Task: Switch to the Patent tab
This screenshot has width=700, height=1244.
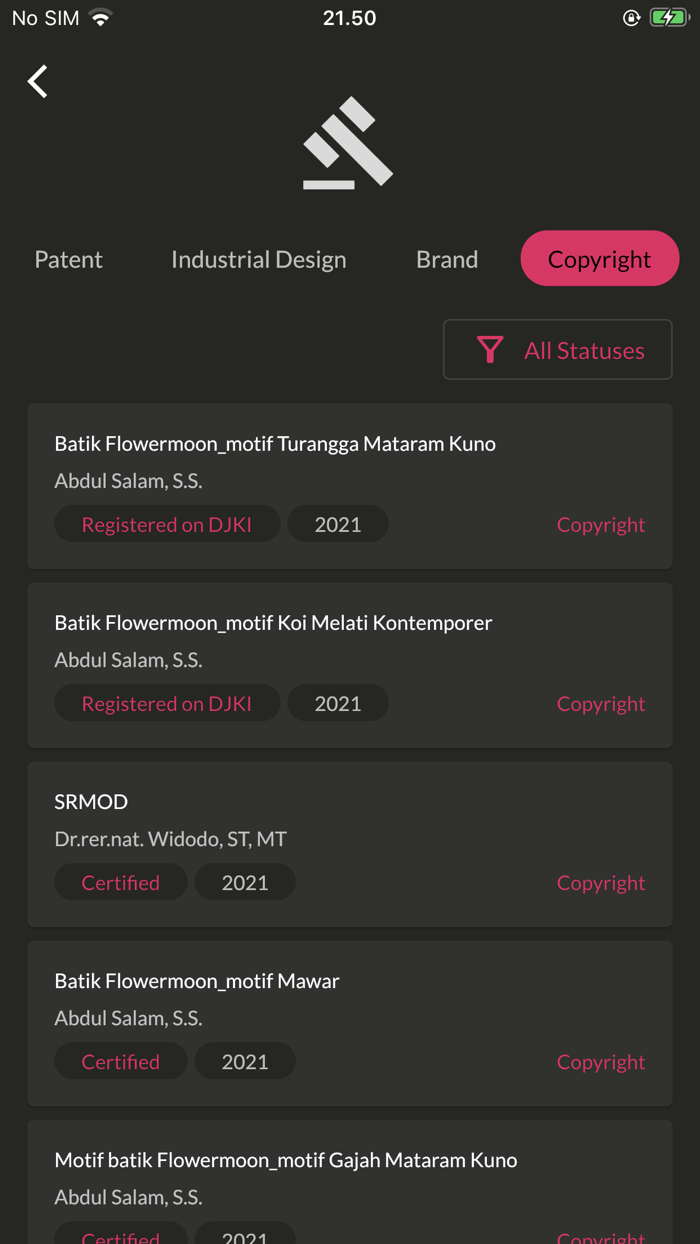Action: tap(69, 259)
